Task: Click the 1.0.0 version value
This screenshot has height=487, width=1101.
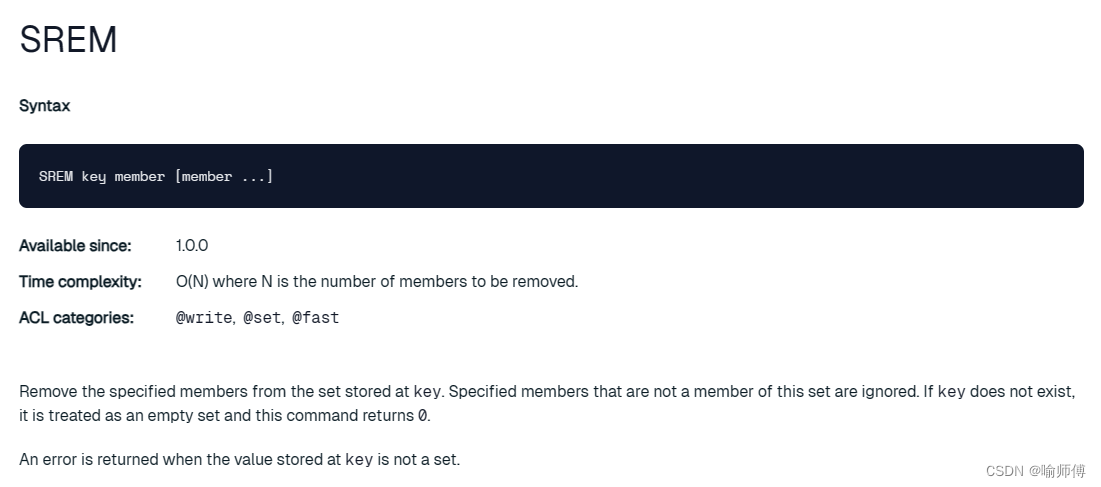Action: click(192, 246)
